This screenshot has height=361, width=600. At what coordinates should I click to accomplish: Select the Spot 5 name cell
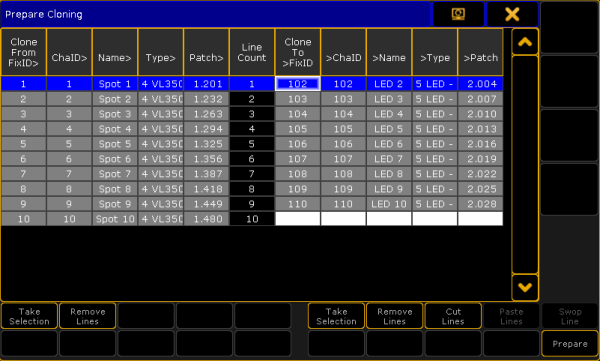click(115, 144)
